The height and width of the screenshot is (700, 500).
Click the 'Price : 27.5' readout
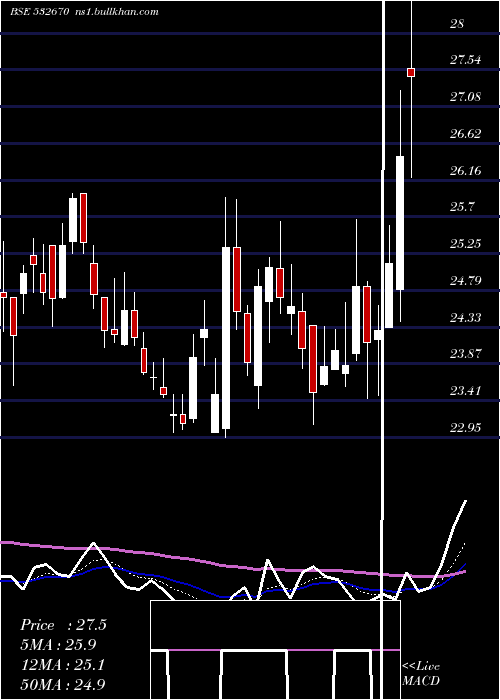(x=63, y=625)
